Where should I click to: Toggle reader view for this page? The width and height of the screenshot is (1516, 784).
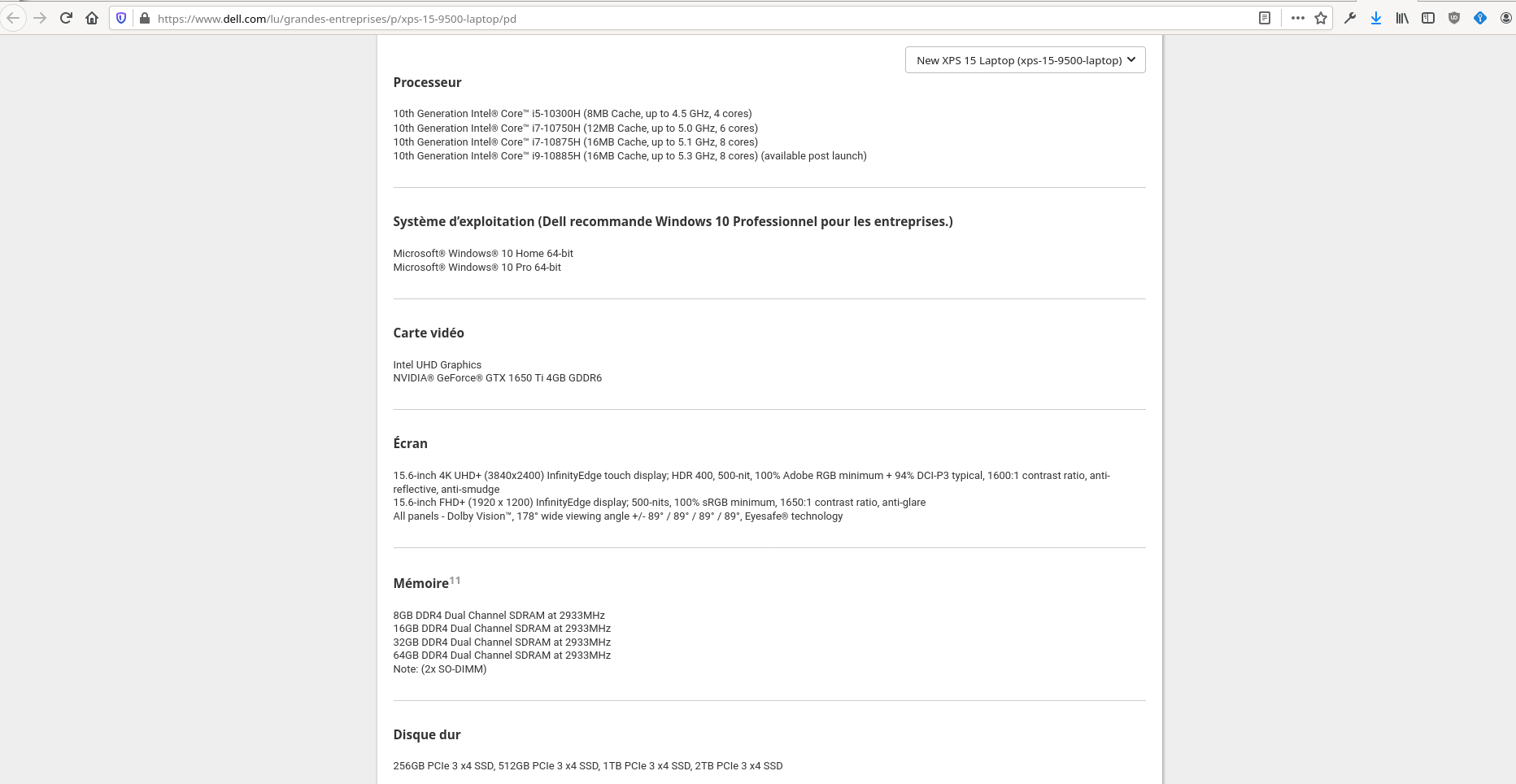pos(1265,18)
